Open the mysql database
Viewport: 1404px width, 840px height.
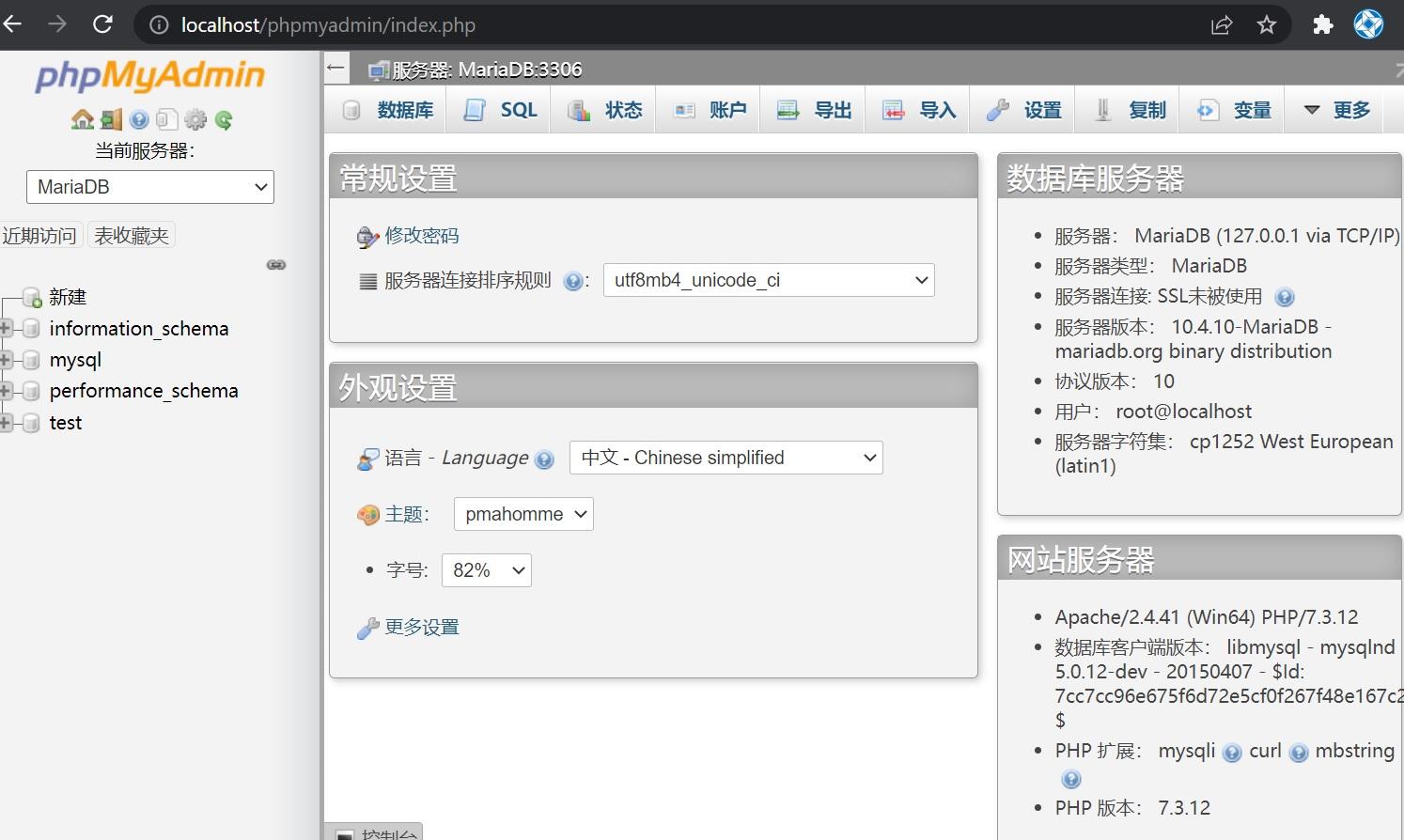[75, 360]
